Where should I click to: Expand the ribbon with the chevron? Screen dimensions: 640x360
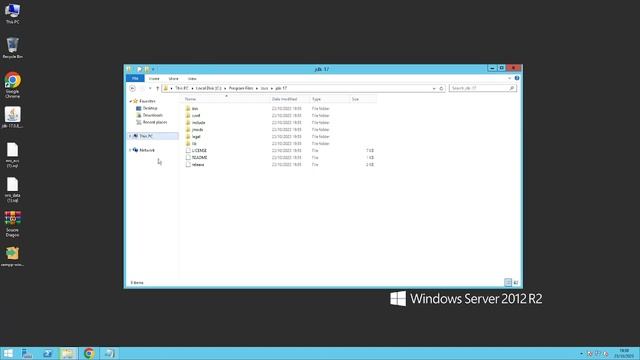point(509,78)
